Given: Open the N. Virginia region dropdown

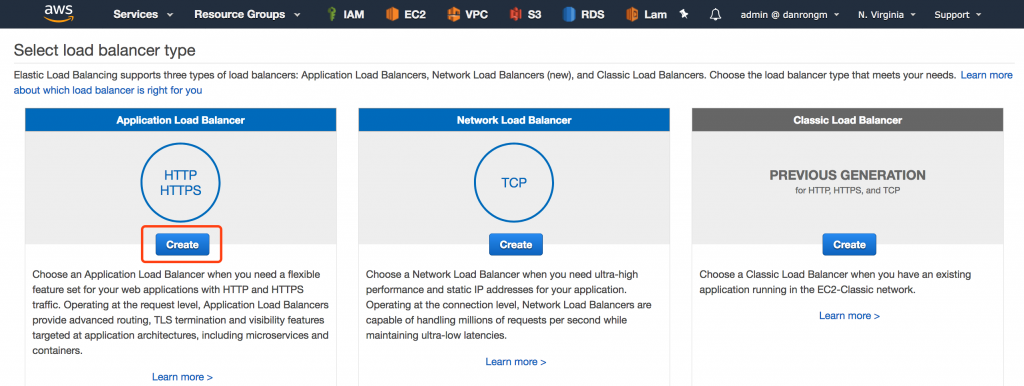Looking at the screenshot, I should coord(886,14).
